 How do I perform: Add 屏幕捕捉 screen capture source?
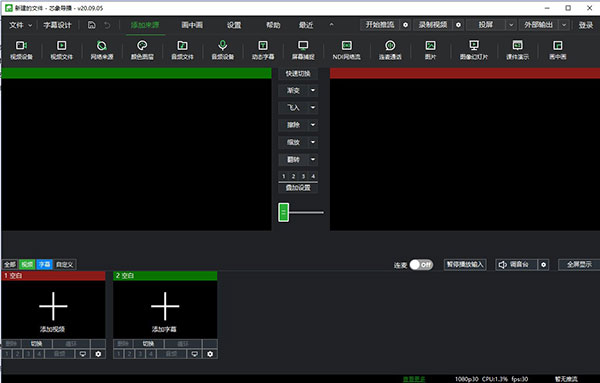tap(303, 50)
